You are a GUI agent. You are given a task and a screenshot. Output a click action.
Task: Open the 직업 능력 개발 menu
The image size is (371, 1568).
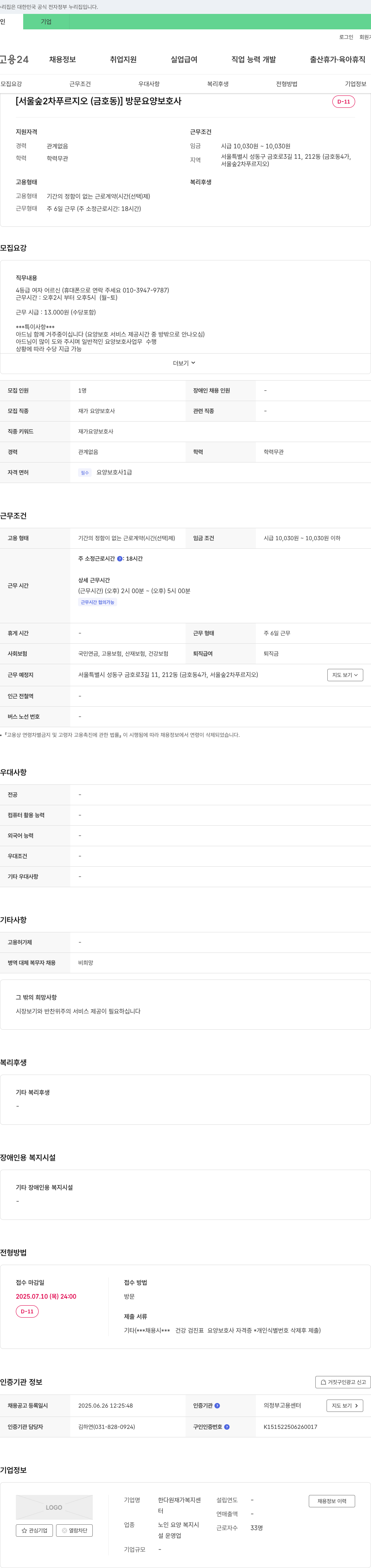pos(254,60)
